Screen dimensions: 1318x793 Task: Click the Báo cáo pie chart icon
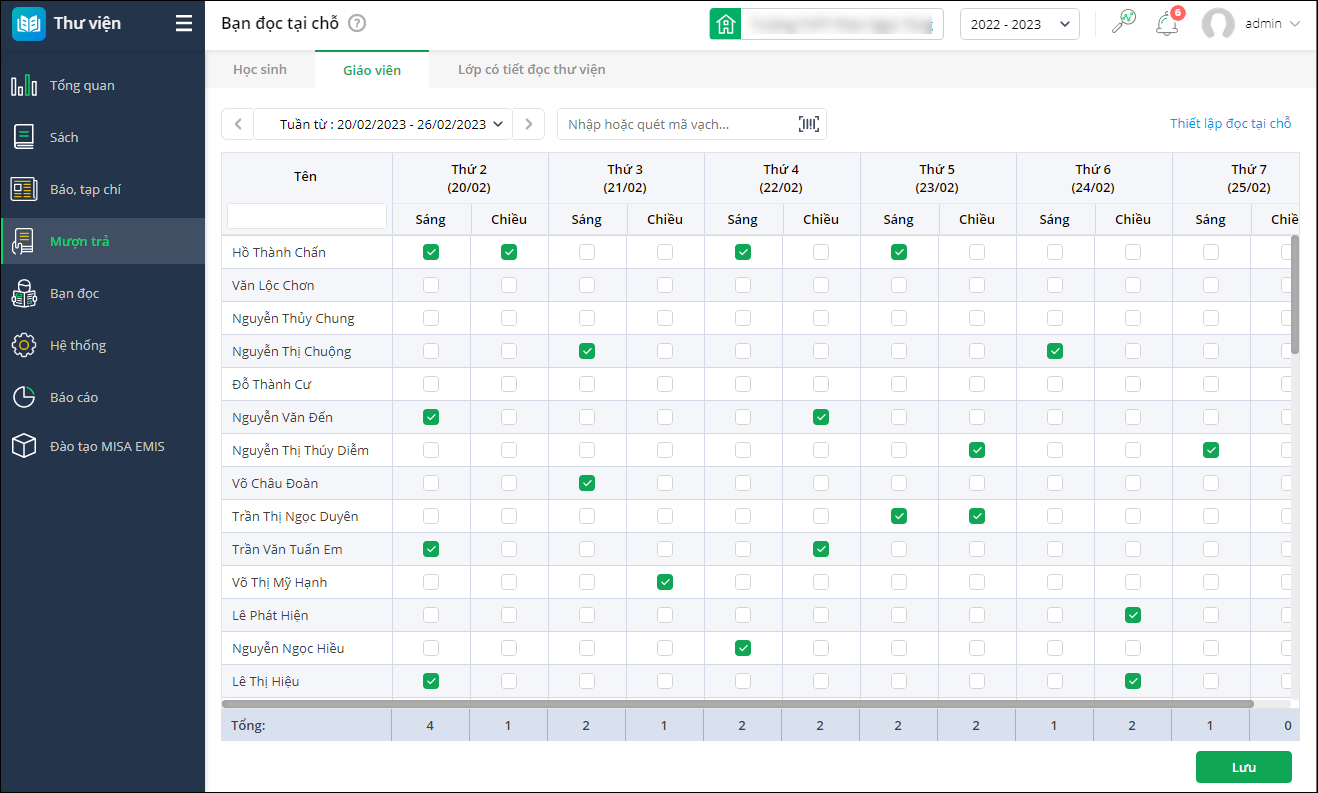pyautogui.click(x=24, y=397)
